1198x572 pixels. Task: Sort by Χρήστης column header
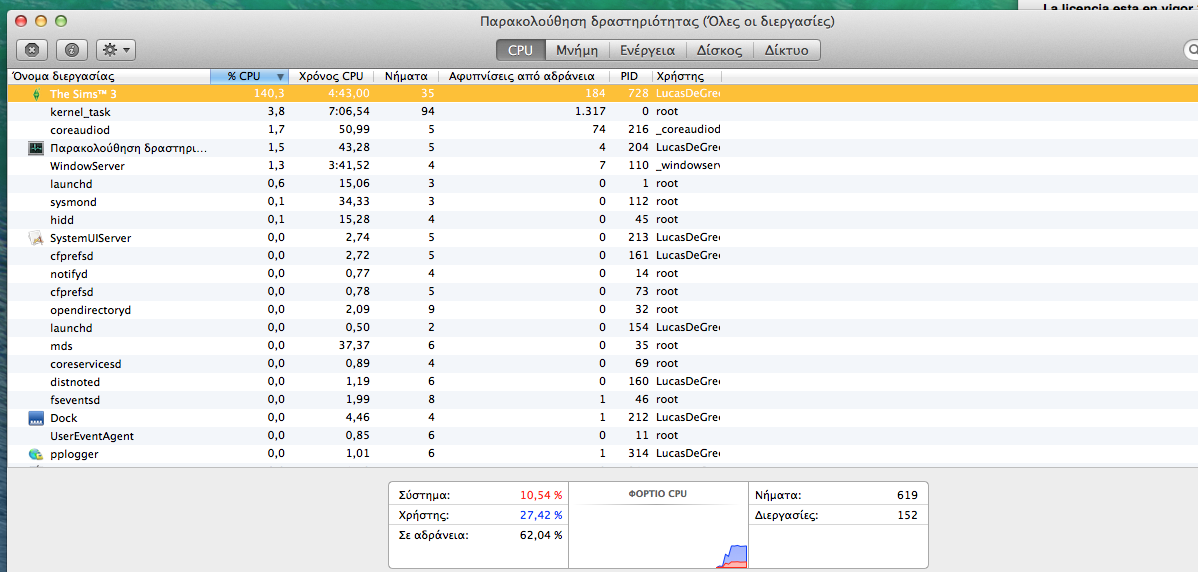(x=686, y=76)
